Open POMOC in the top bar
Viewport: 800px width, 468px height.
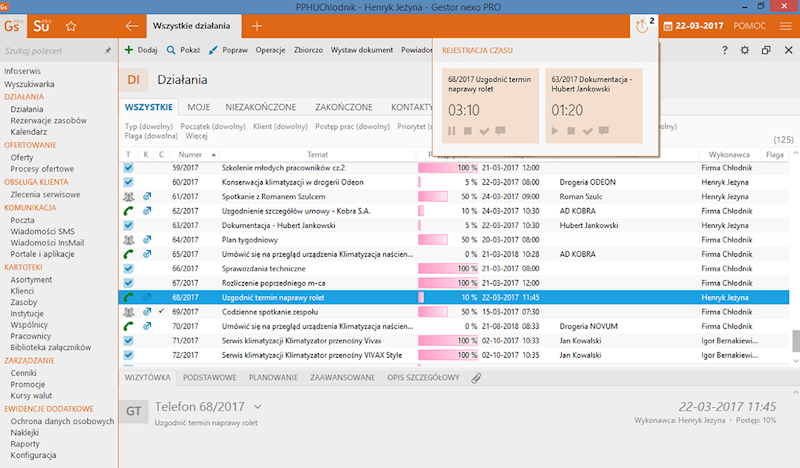[749, 26]
